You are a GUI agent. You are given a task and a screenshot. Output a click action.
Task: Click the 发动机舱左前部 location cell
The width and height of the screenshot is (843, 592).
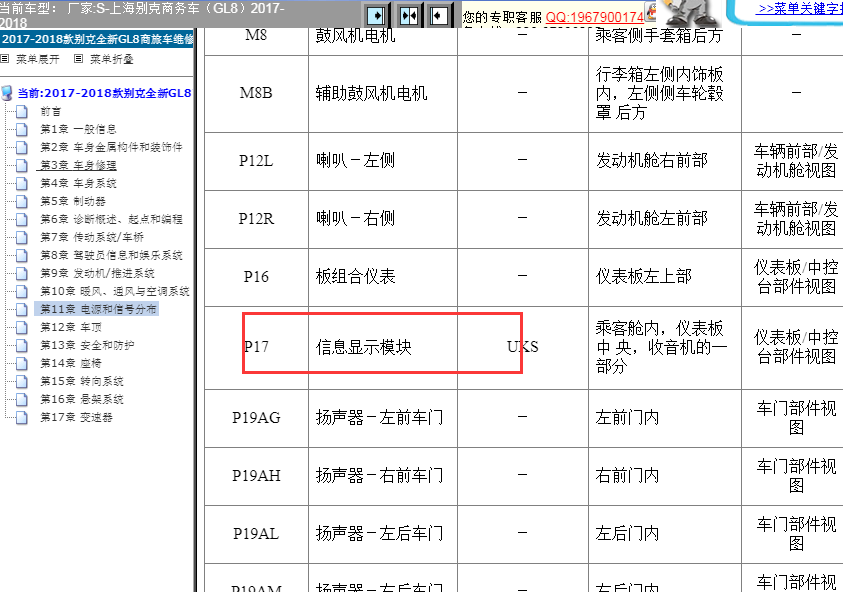[x=665, y=219]
